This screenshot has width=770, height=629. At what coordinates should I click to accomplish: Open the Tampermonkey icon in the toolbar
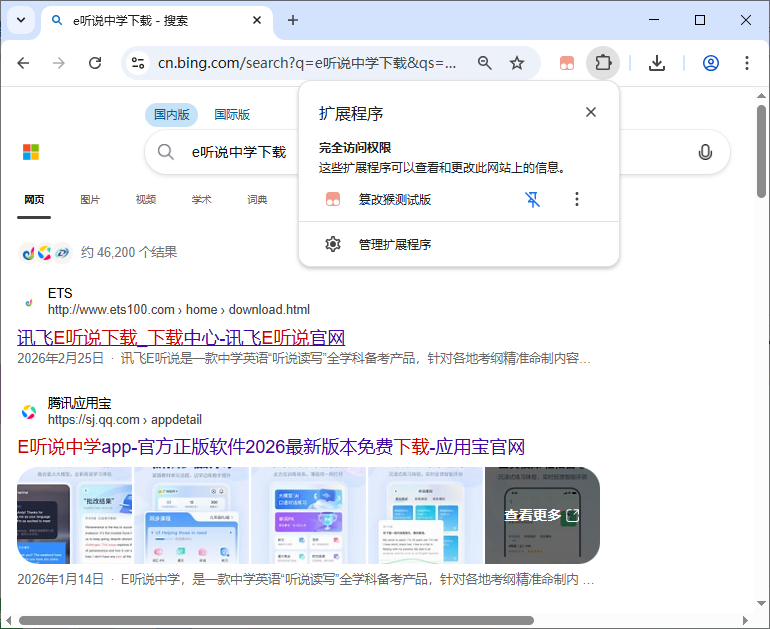(x=567, y=63)
